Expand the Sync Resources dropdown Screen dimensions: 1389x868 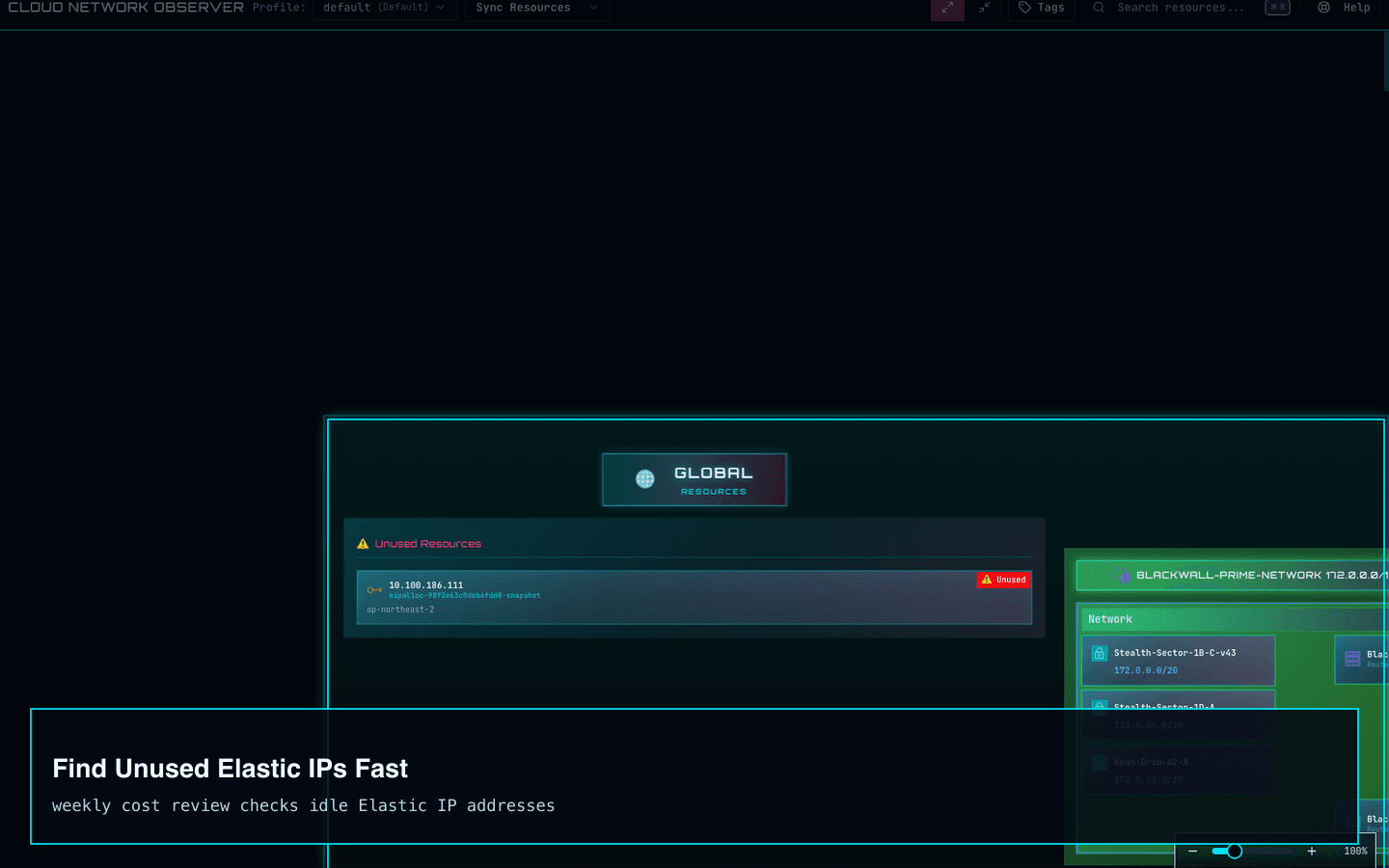536,8
